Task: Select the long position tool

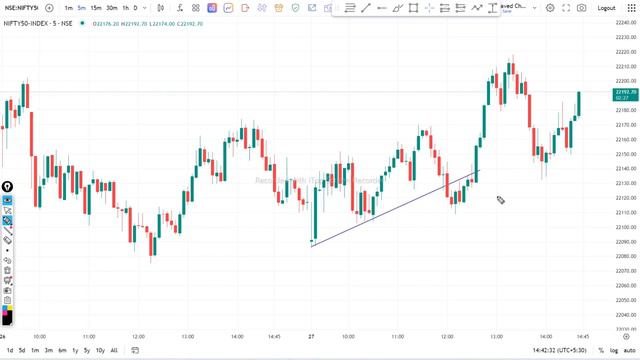Action: coord(445,8)
